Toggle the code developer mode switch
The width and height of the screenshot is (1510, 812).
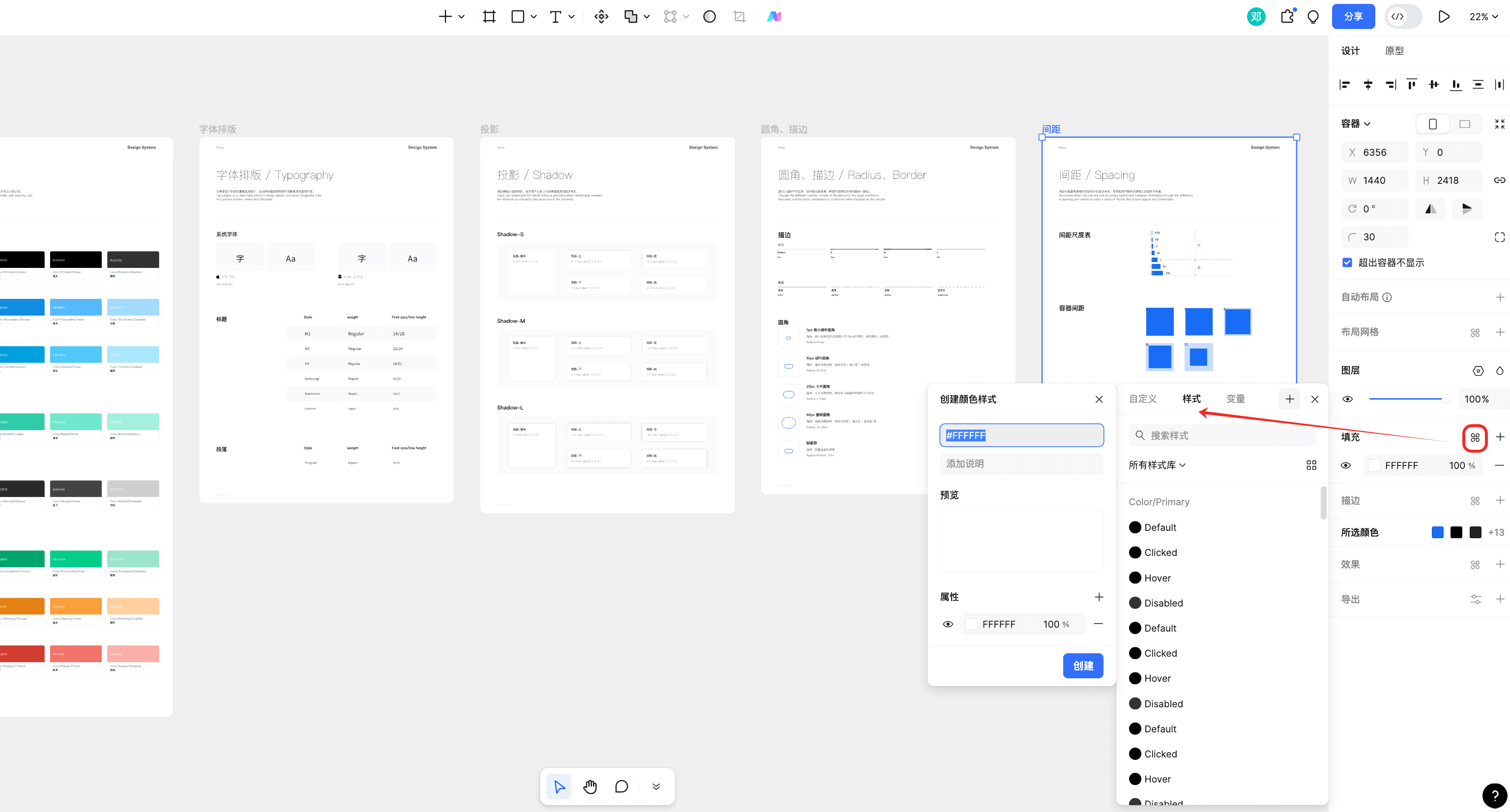click(1403, 16)
